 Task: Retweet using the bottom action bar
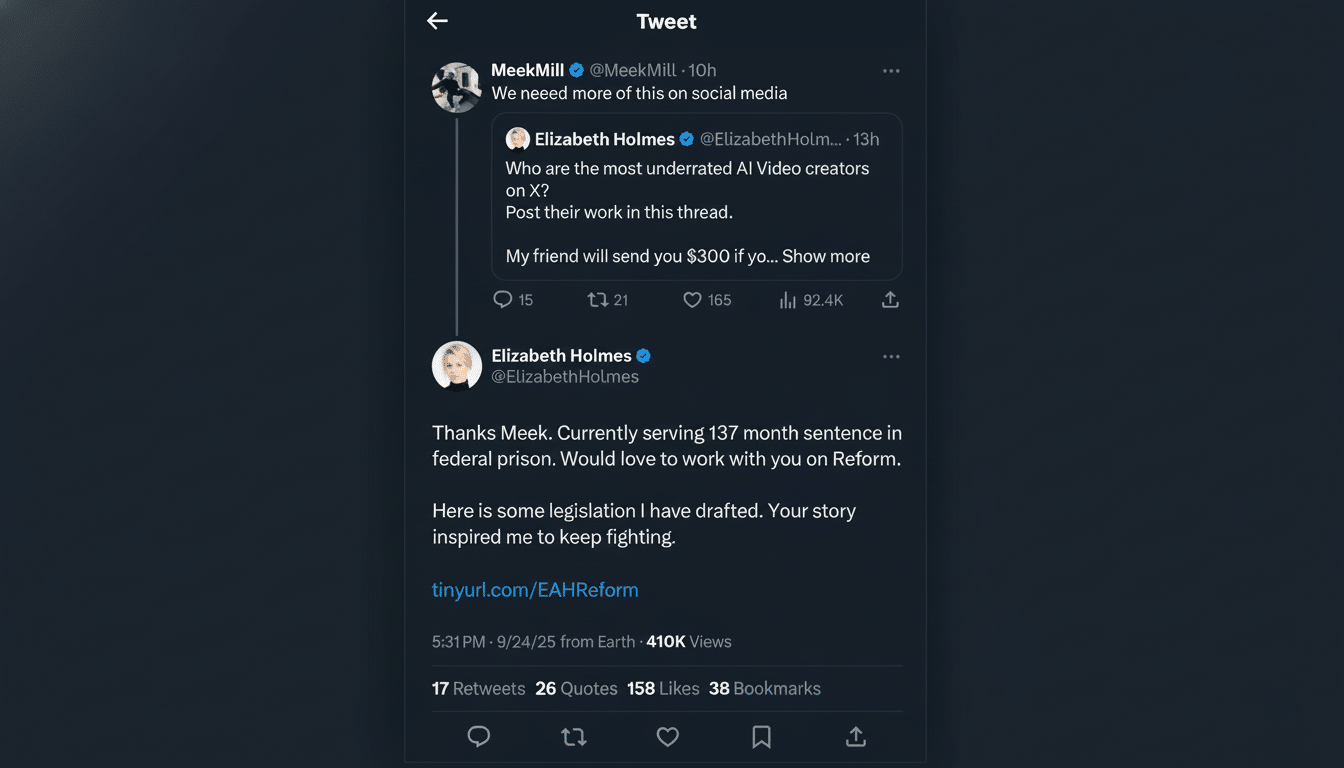[573, 736]
